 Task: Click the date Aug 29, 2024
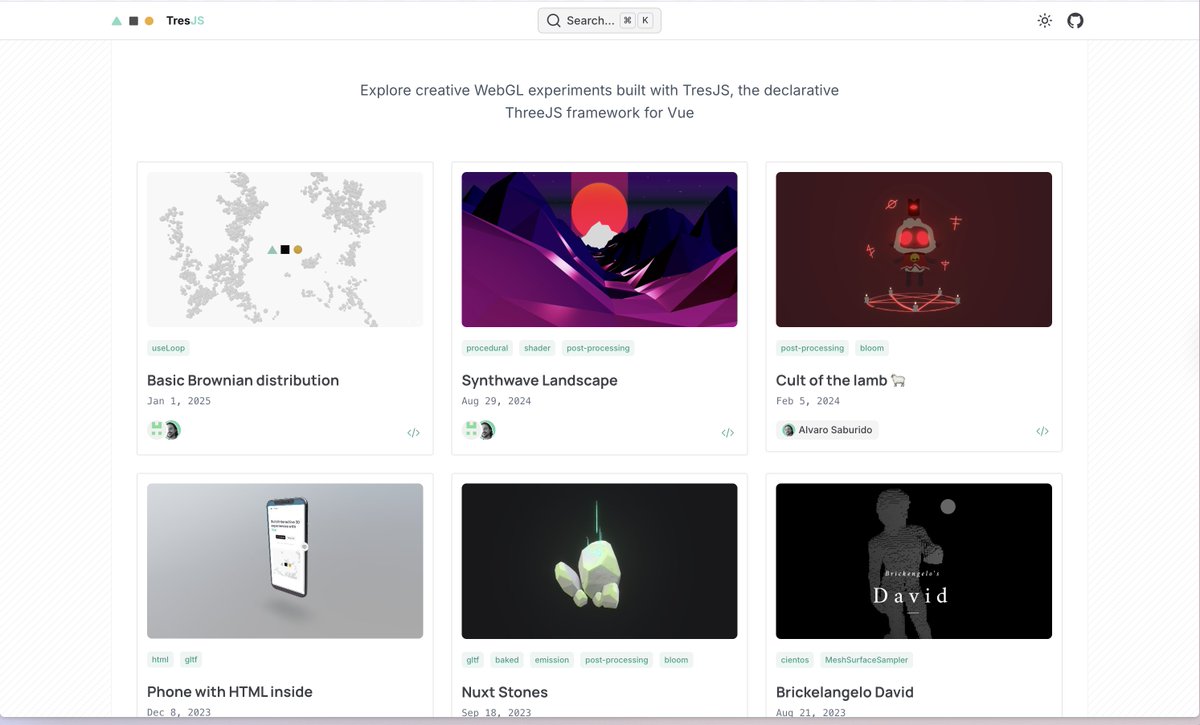click(x=496, y=401)
